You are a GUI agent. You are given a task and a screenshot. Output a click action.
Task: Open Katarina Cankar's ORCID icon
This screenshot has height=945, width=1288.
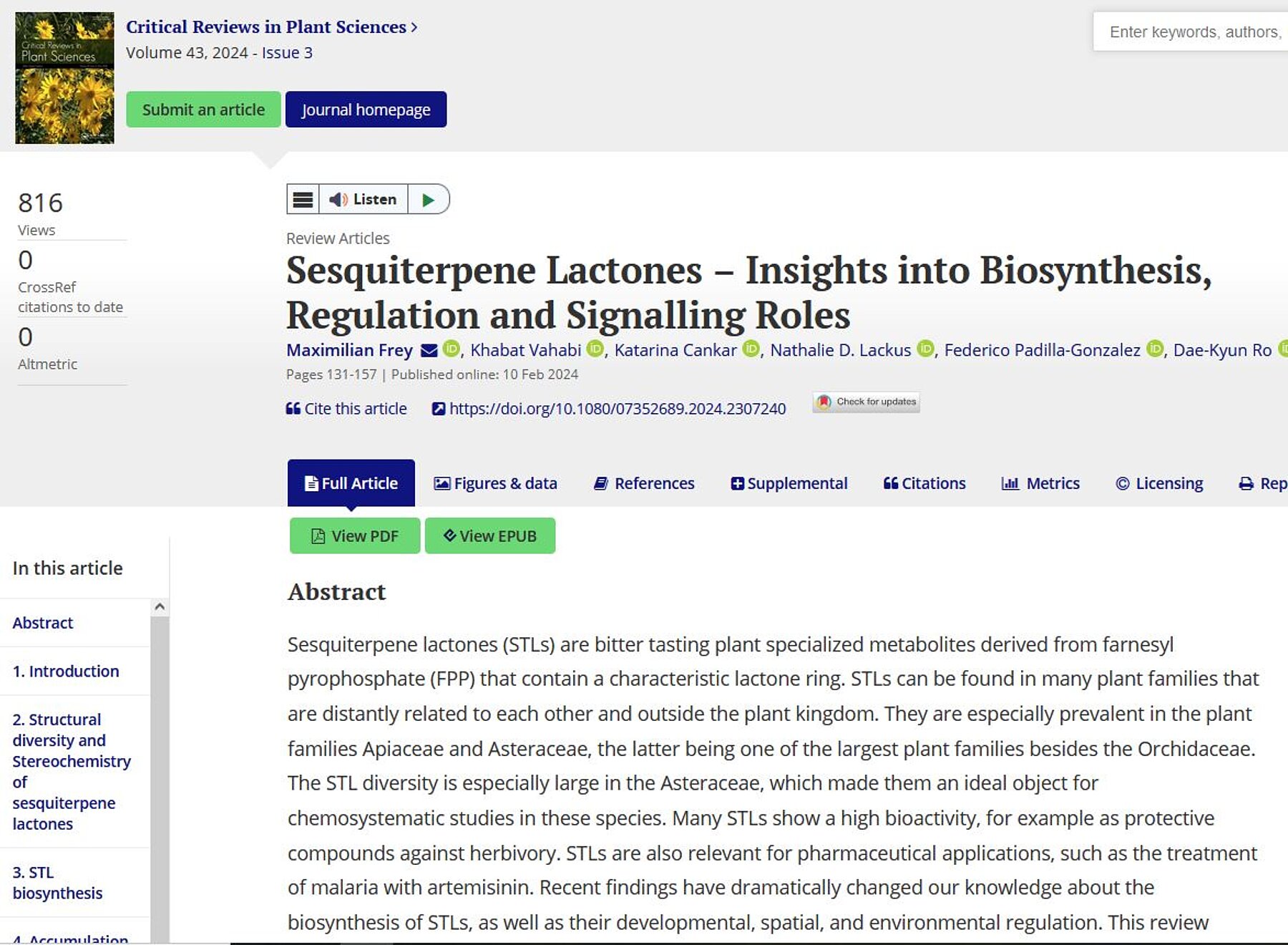[x=751, y=349]
